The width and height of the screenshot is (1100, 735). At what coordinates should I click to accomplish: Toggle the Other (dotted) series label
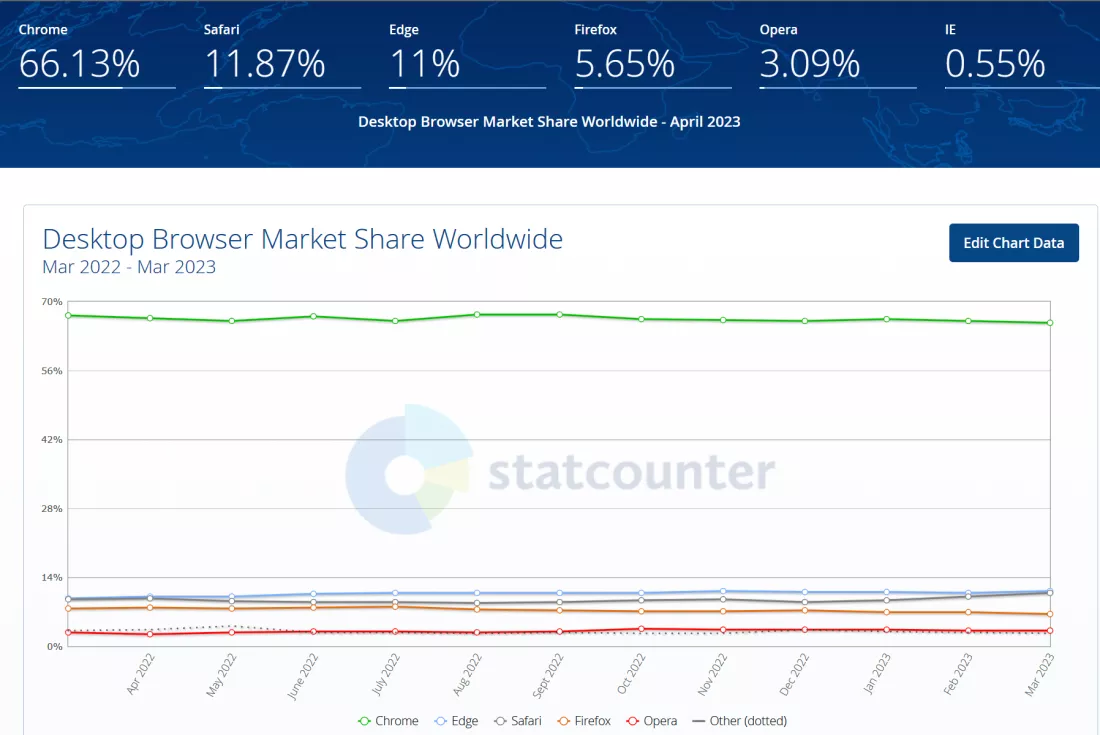(748, 721)
